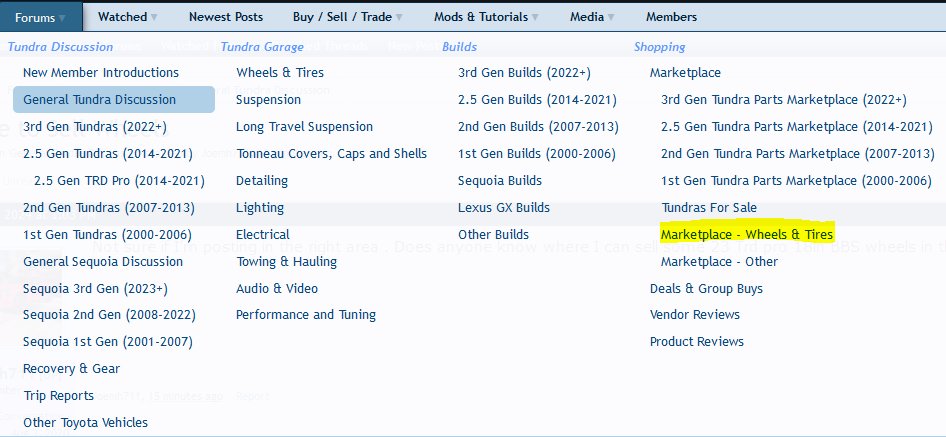
Task: Open 2.5 Gen Tundra Parts Marketplace
Action: [797, 126]
